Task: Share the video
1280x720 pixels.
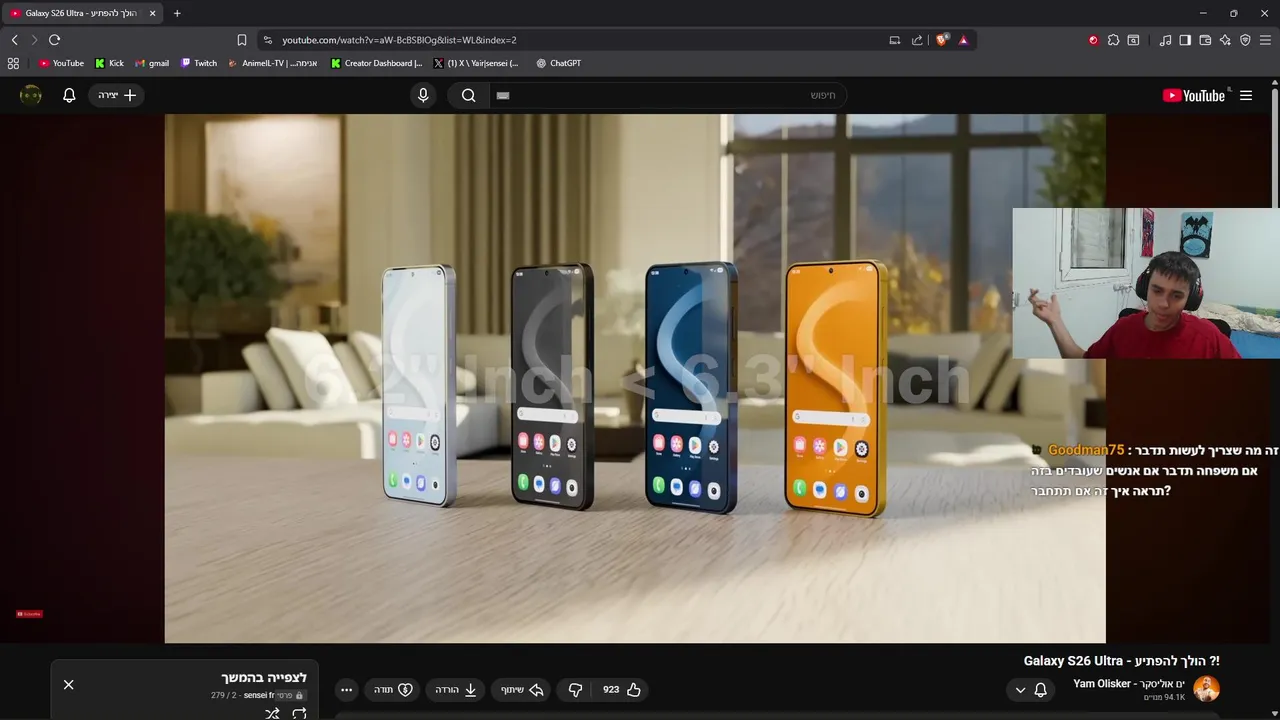Action: (521, 690)
